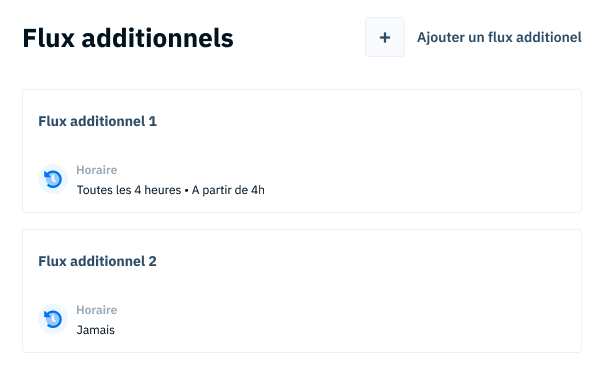Click the schedule clock icon in Flux additionnel 1
The image size is (598, 368).
click(53, 179)
